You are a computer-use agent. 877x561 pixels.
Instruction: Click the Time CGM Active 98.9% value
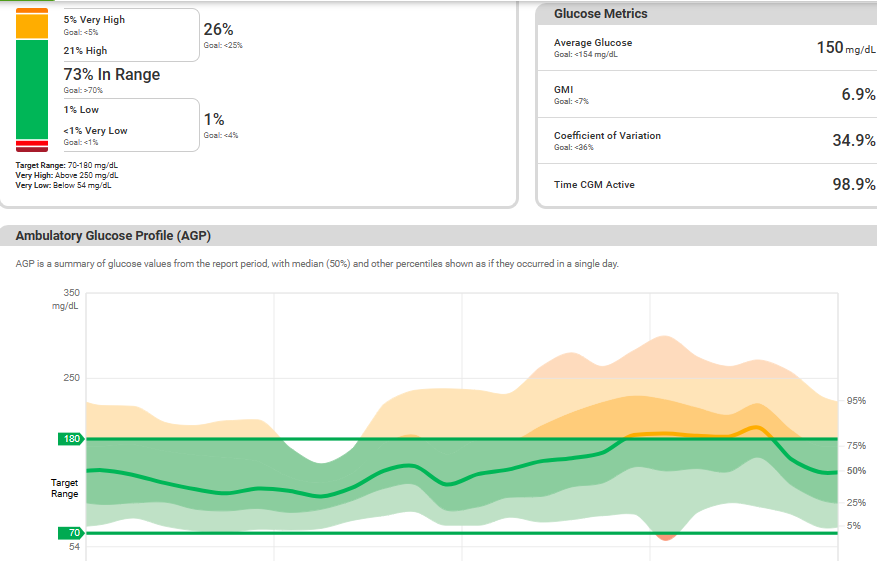tap(854, 185)
